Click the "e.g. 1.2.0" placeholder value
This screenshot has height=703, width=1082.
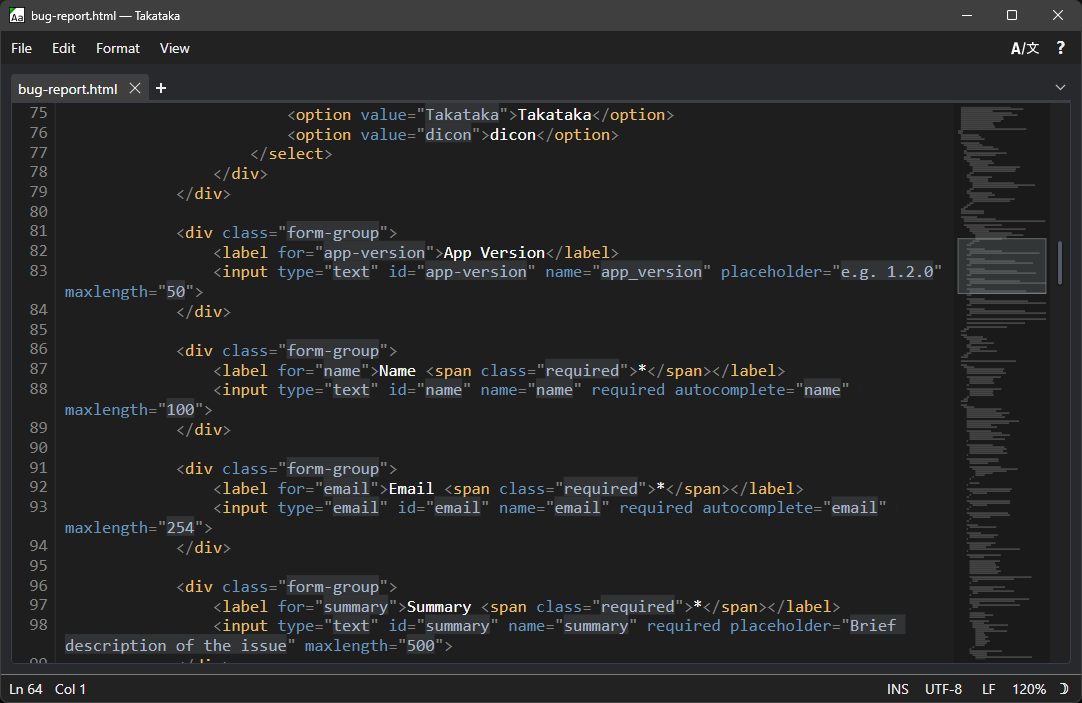tap(887, 272)
